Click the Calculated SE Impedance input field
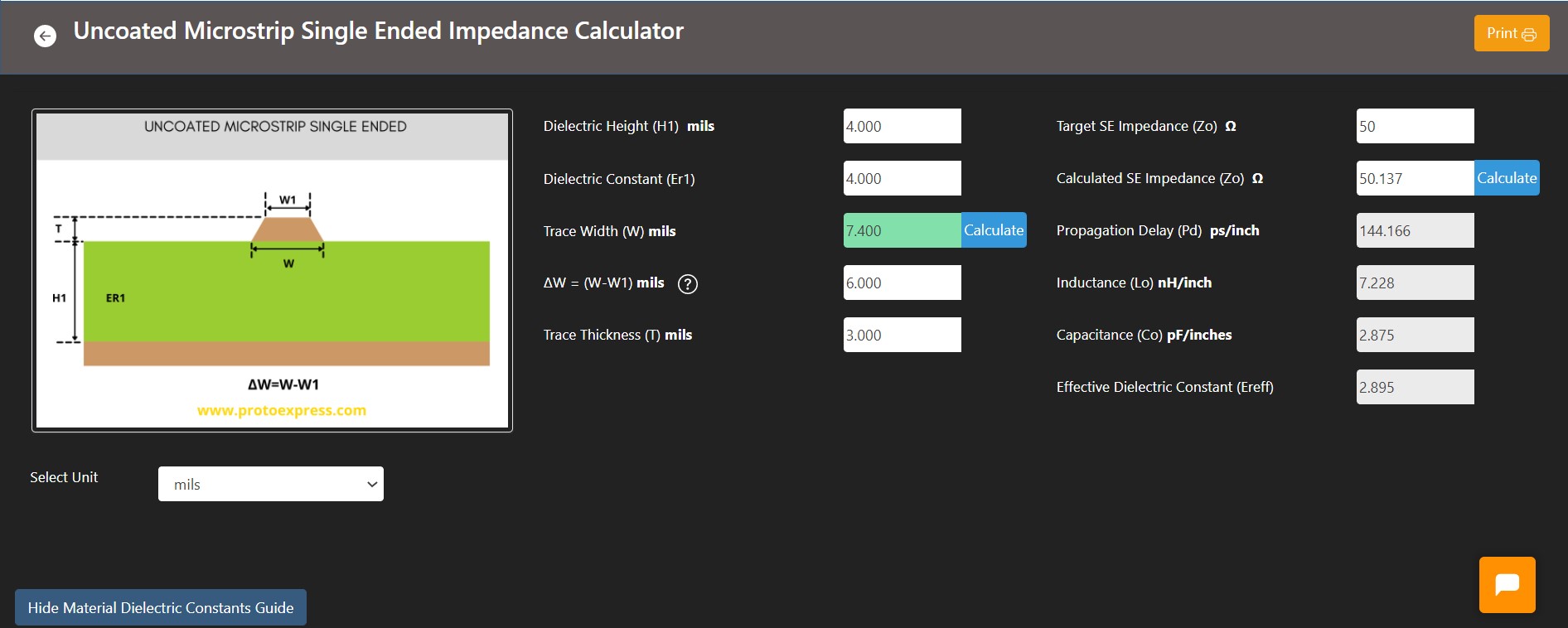1568x628 pixels. pos(1416,178)
